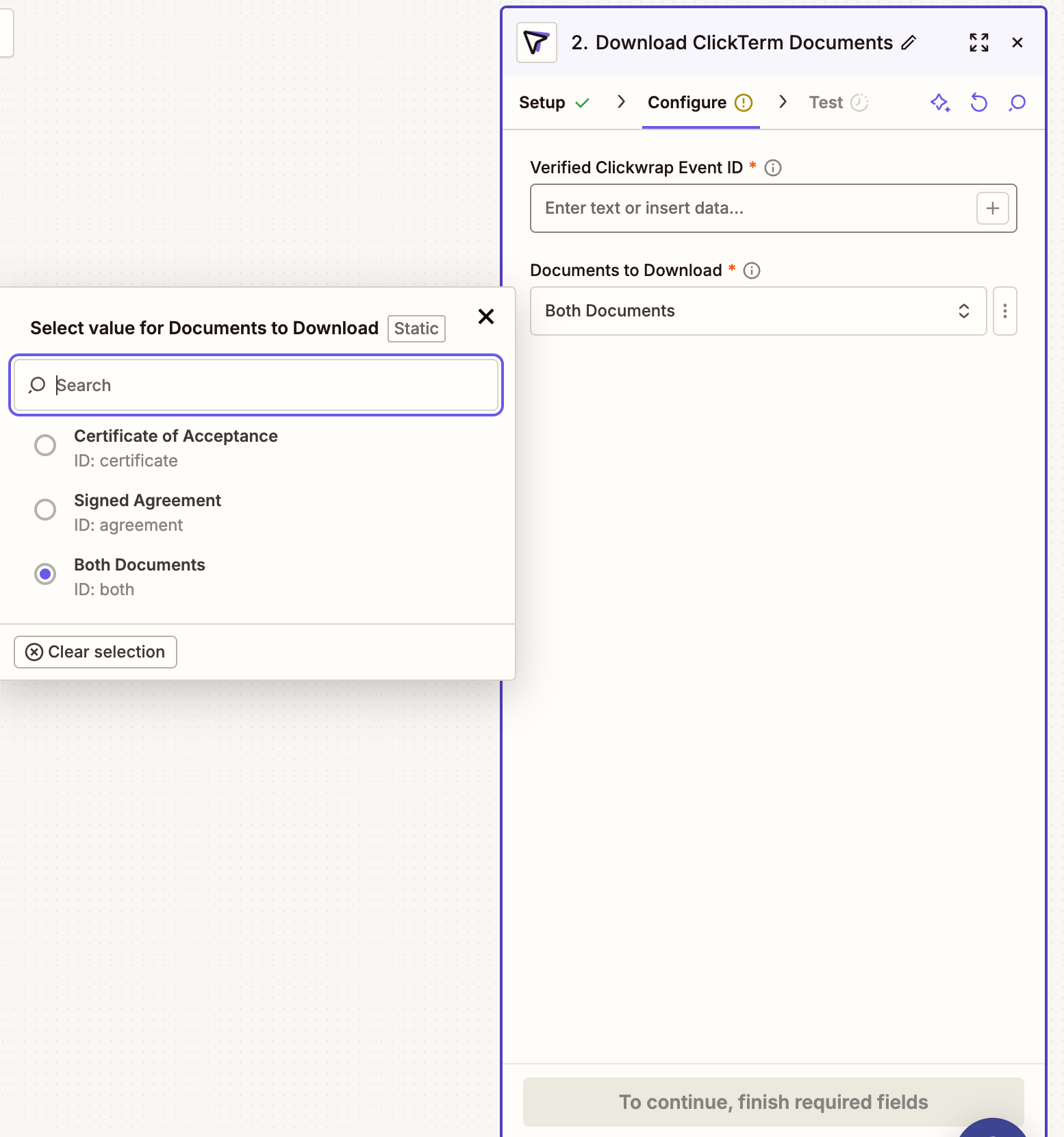Screen dimensions: 1064x1137
Task: Click the plus button to insert data
Action: point(993,208)
